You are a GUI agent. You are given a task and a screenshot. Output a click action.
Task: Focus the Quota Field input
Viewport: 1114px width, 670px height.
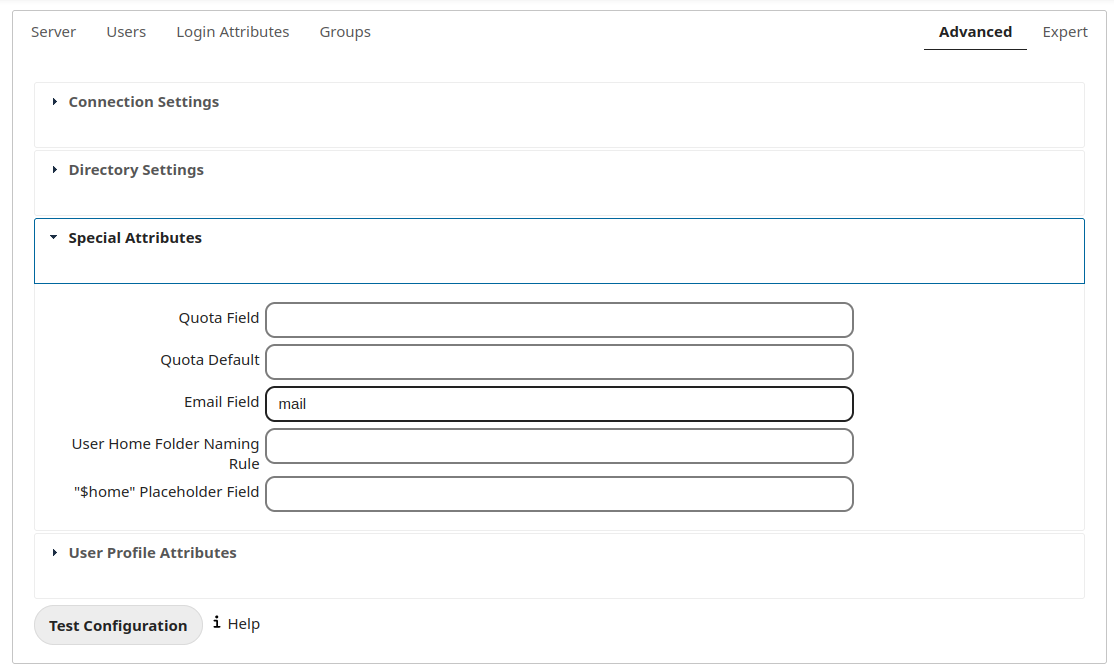click(559, 320)
